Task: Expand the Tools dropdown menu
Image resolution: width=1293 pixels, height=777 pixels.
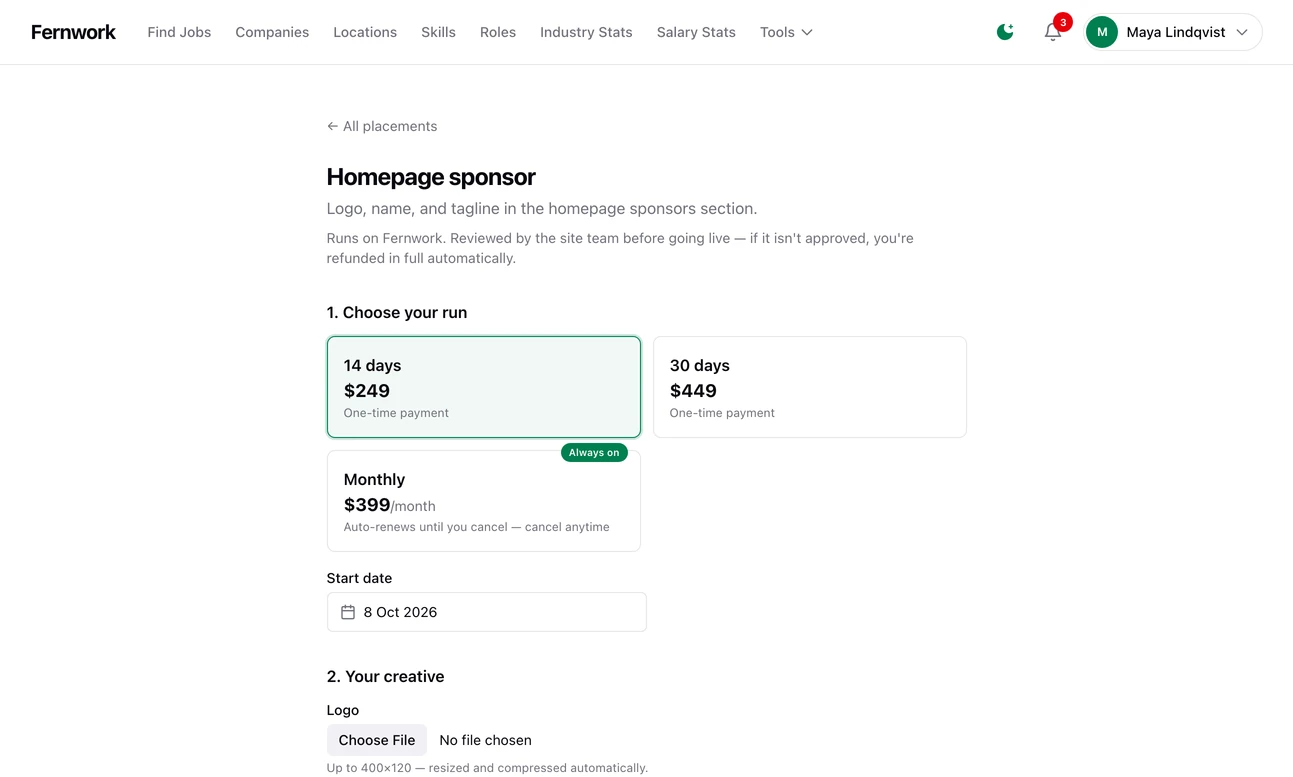Action: click(x=786, y=32)
